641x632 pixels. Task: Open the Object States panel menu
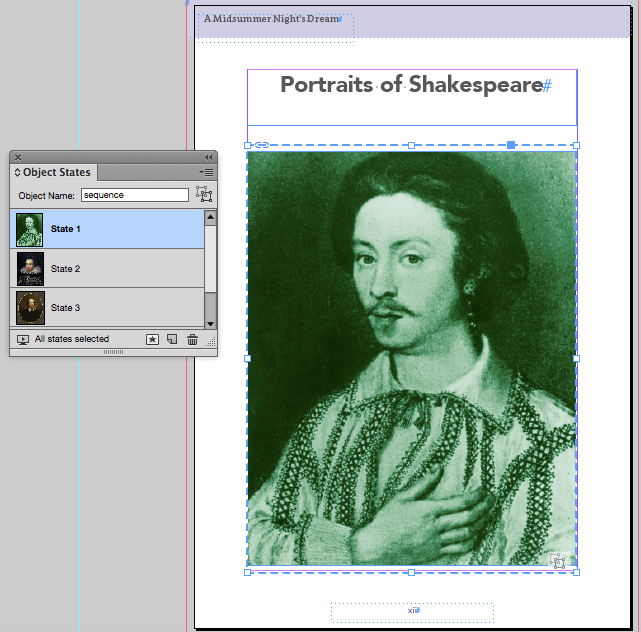click(206, 172)
